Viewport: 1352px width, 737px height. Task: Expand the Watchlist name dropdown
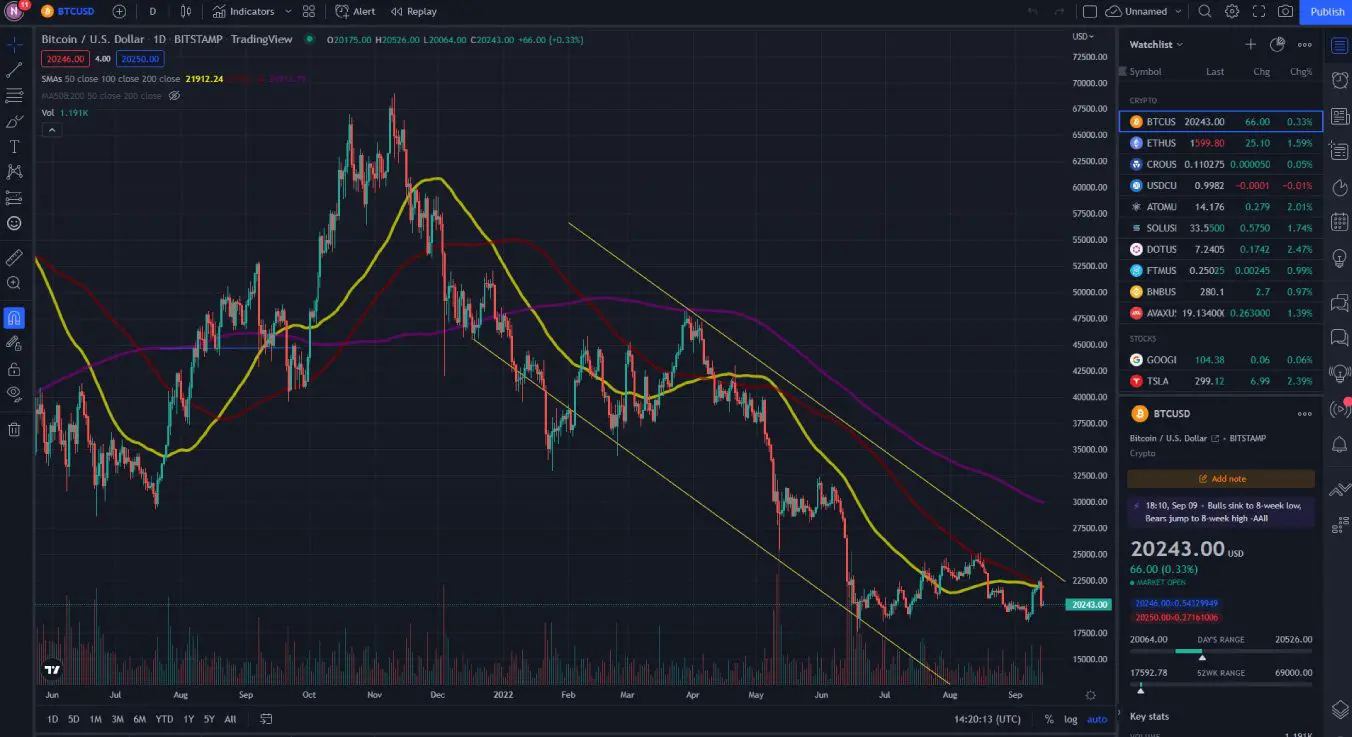(x=1156, y=44)
